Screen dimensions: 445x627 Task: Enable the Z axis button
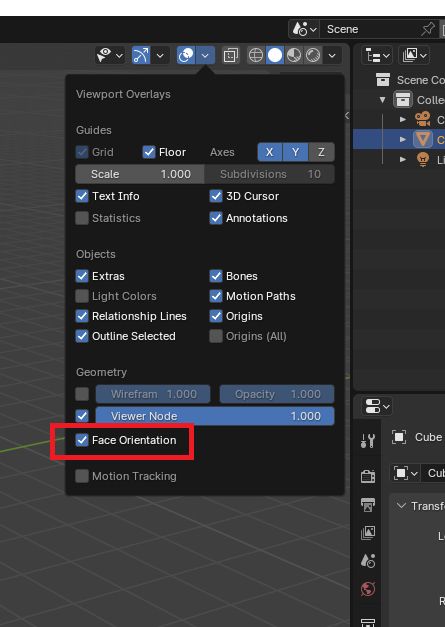point(321,152)
